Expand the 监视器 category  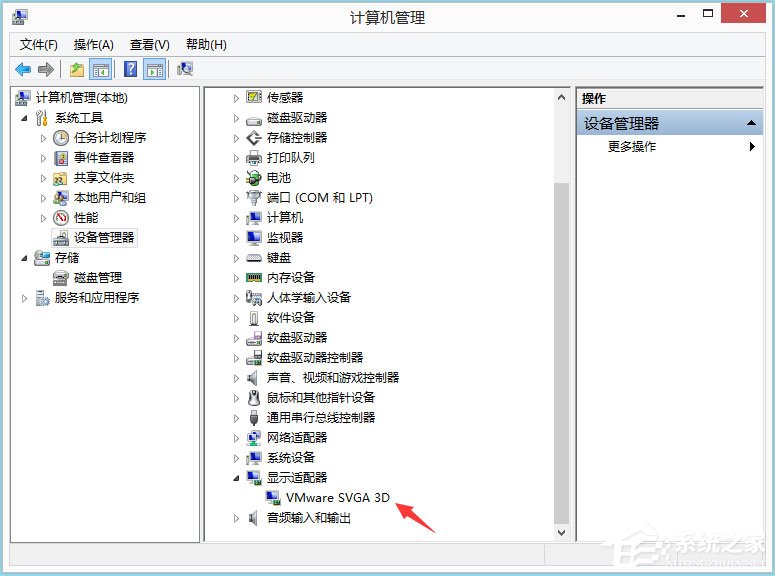click(x=236, y=238)
